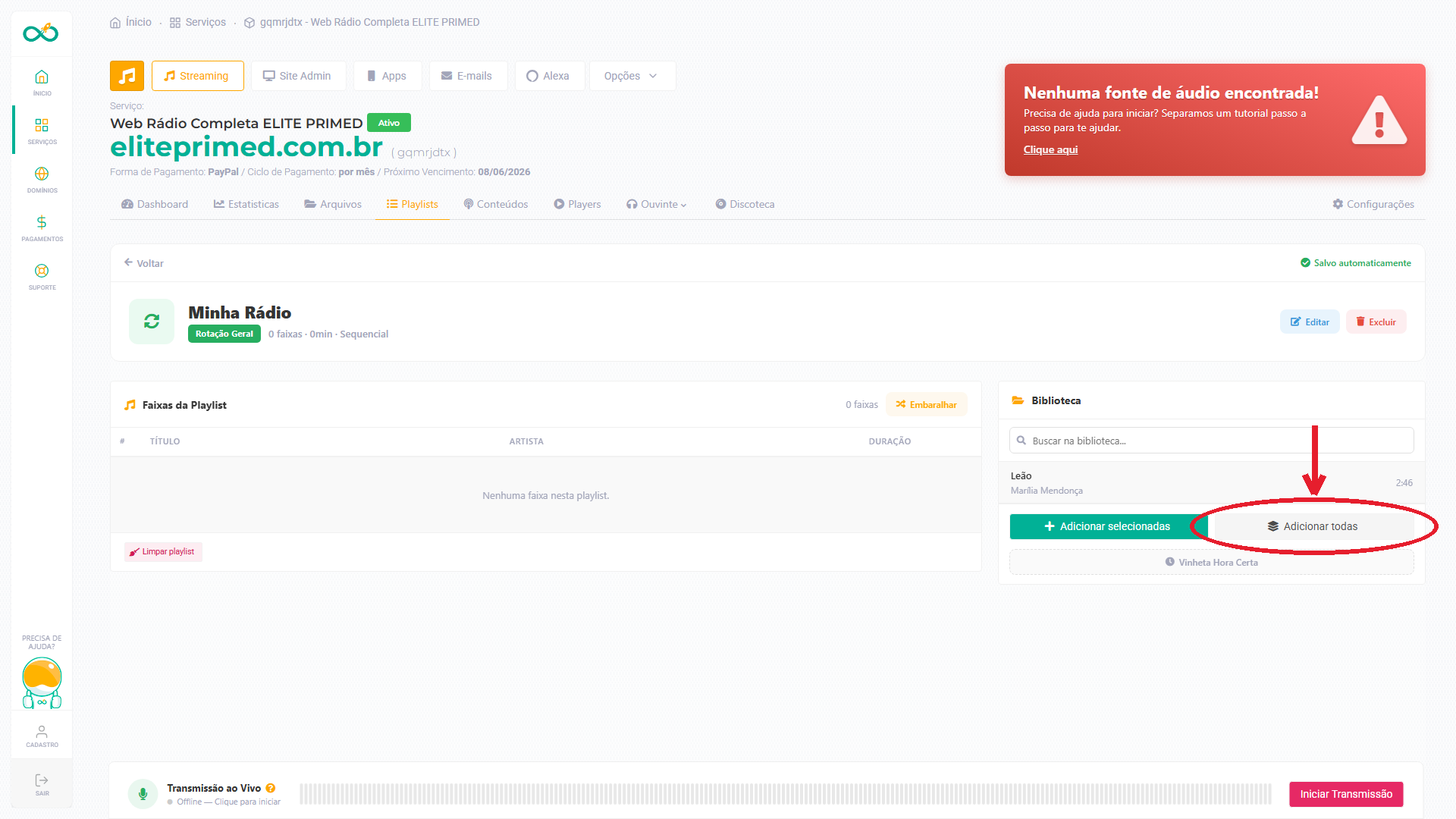
Task: Click Adicionar selecionadas button
Action: [x=1107, y=526]
